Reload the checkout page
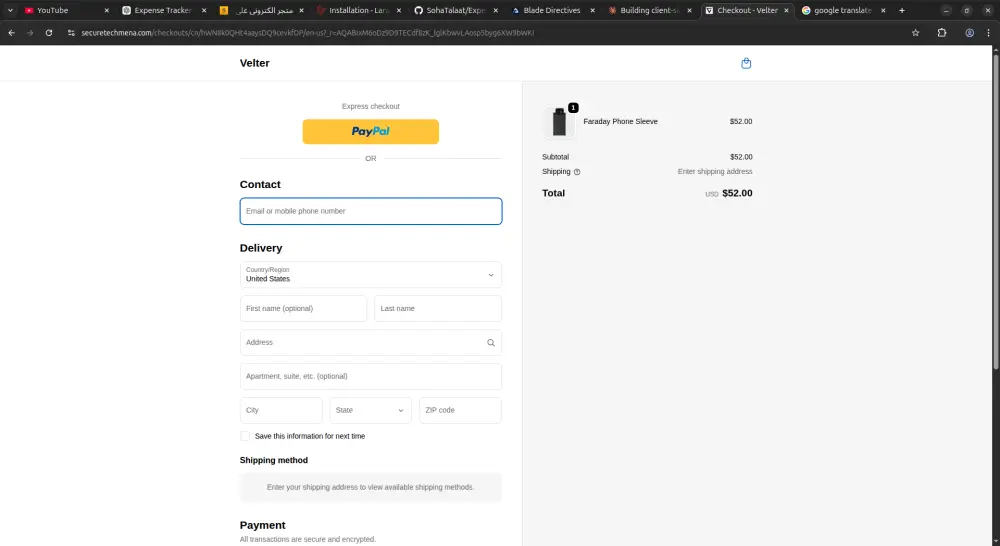 coord(48,32)
